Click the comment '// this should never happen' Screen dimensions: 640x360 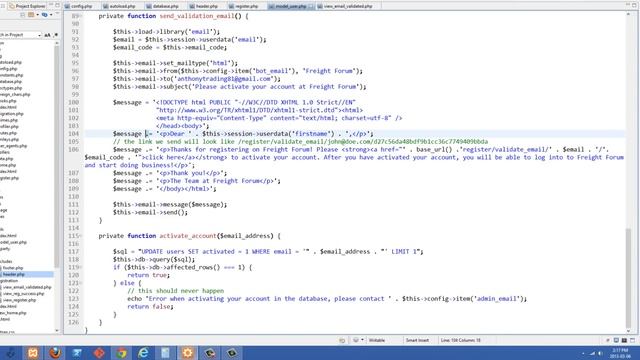click(x=176, y=291)
